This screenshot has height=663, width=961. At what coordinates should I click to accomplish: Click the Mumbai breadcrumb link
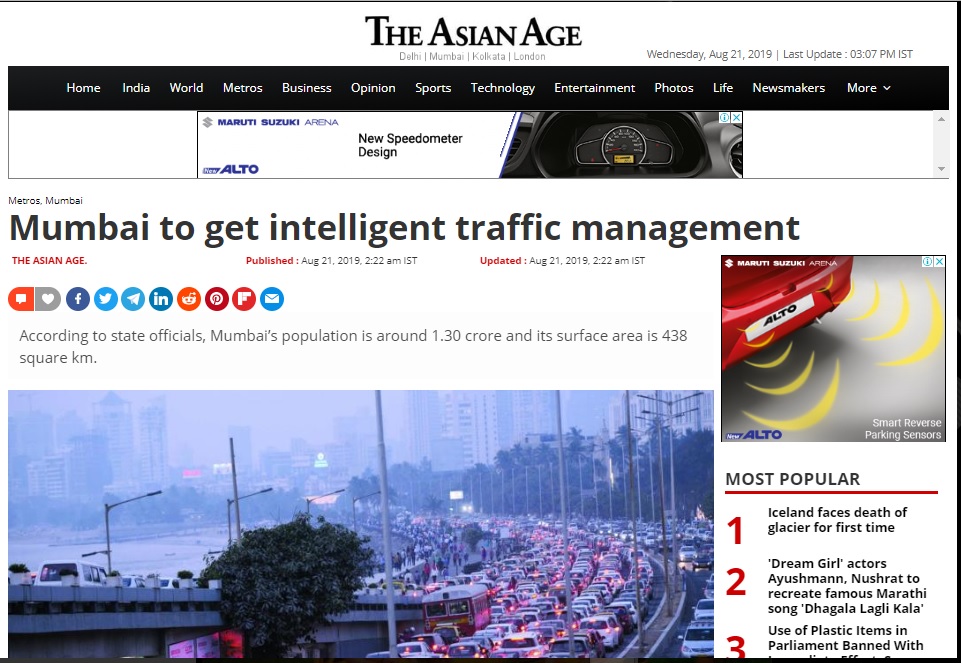point(64,200)
